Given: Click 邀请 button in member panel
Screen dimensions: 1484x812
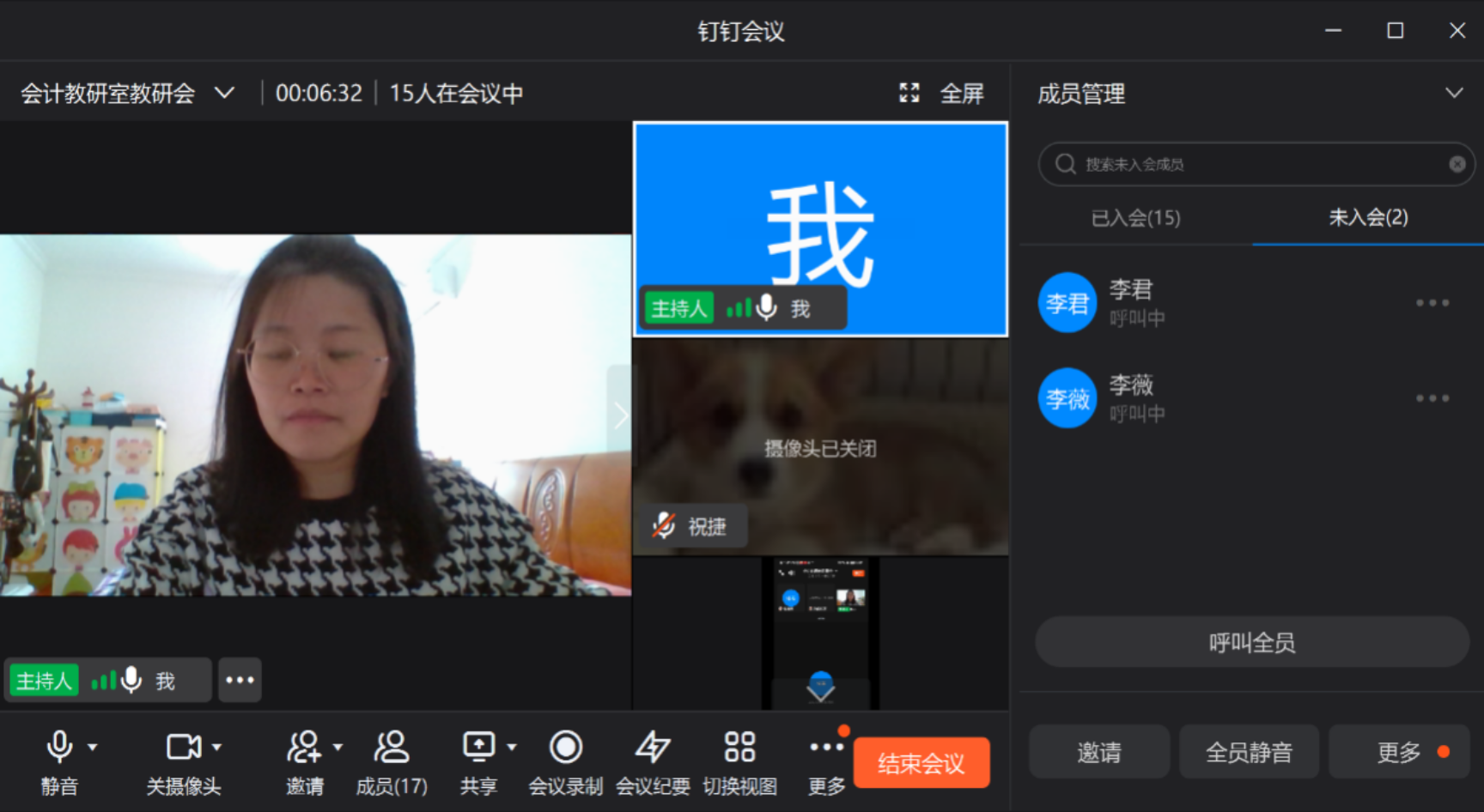Looking at the screenshot, I should (x=1099, y=752).
